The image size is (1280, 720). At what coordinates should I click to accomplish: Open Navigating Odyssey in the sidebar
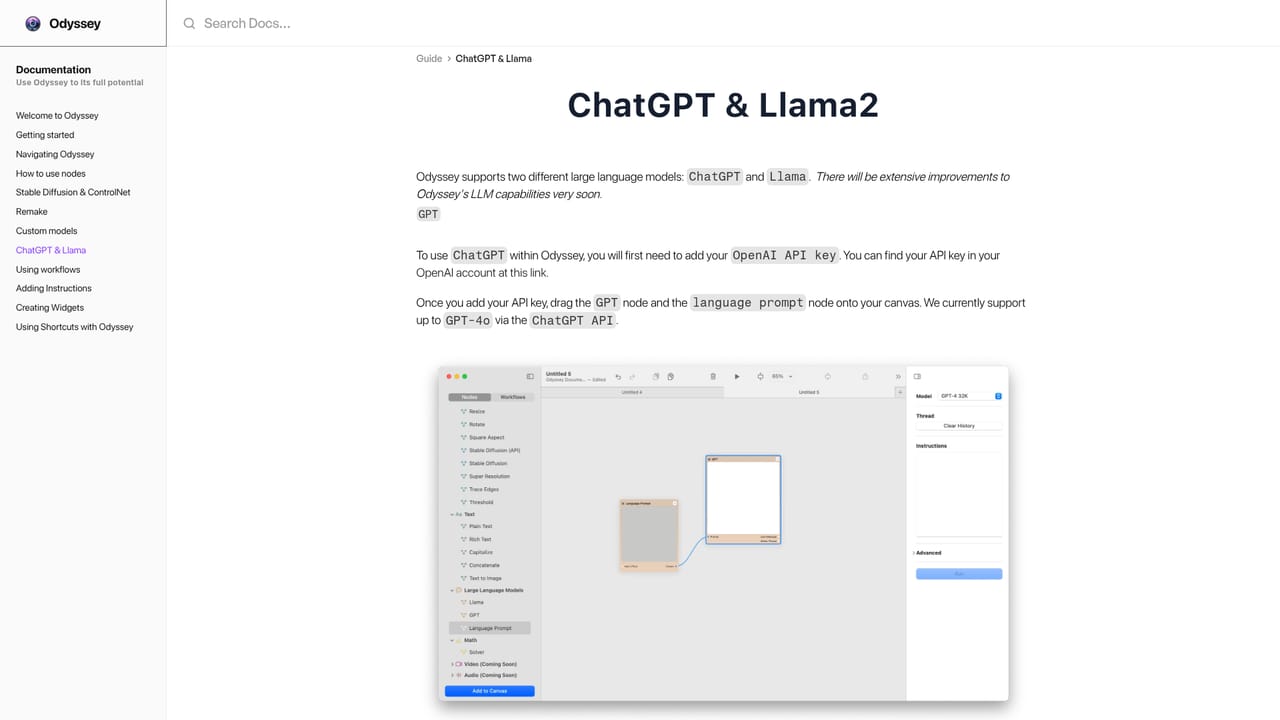tap(55, 154)
